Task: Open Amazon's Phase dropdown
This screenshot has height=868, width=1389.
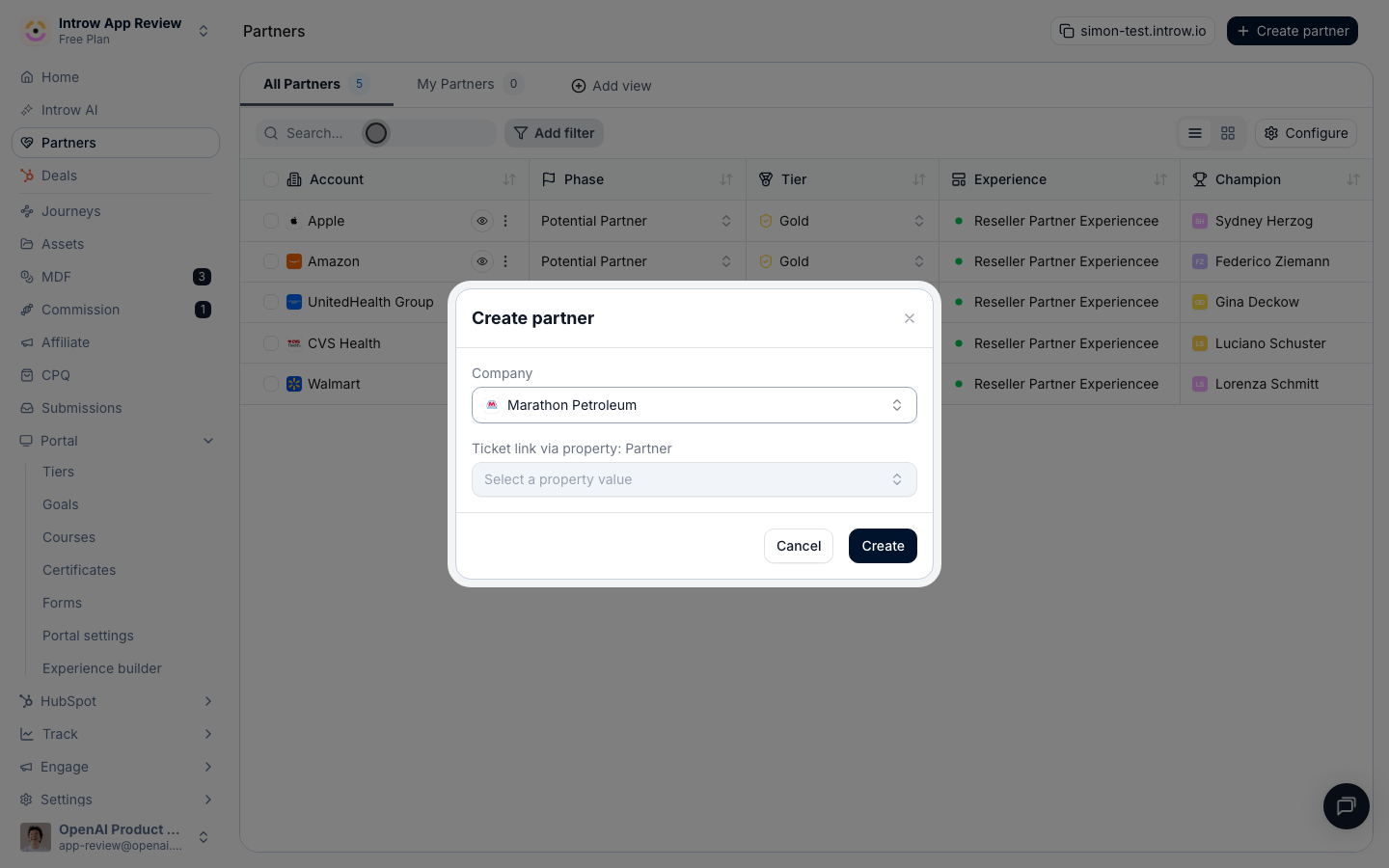Action: coord(637,261)
